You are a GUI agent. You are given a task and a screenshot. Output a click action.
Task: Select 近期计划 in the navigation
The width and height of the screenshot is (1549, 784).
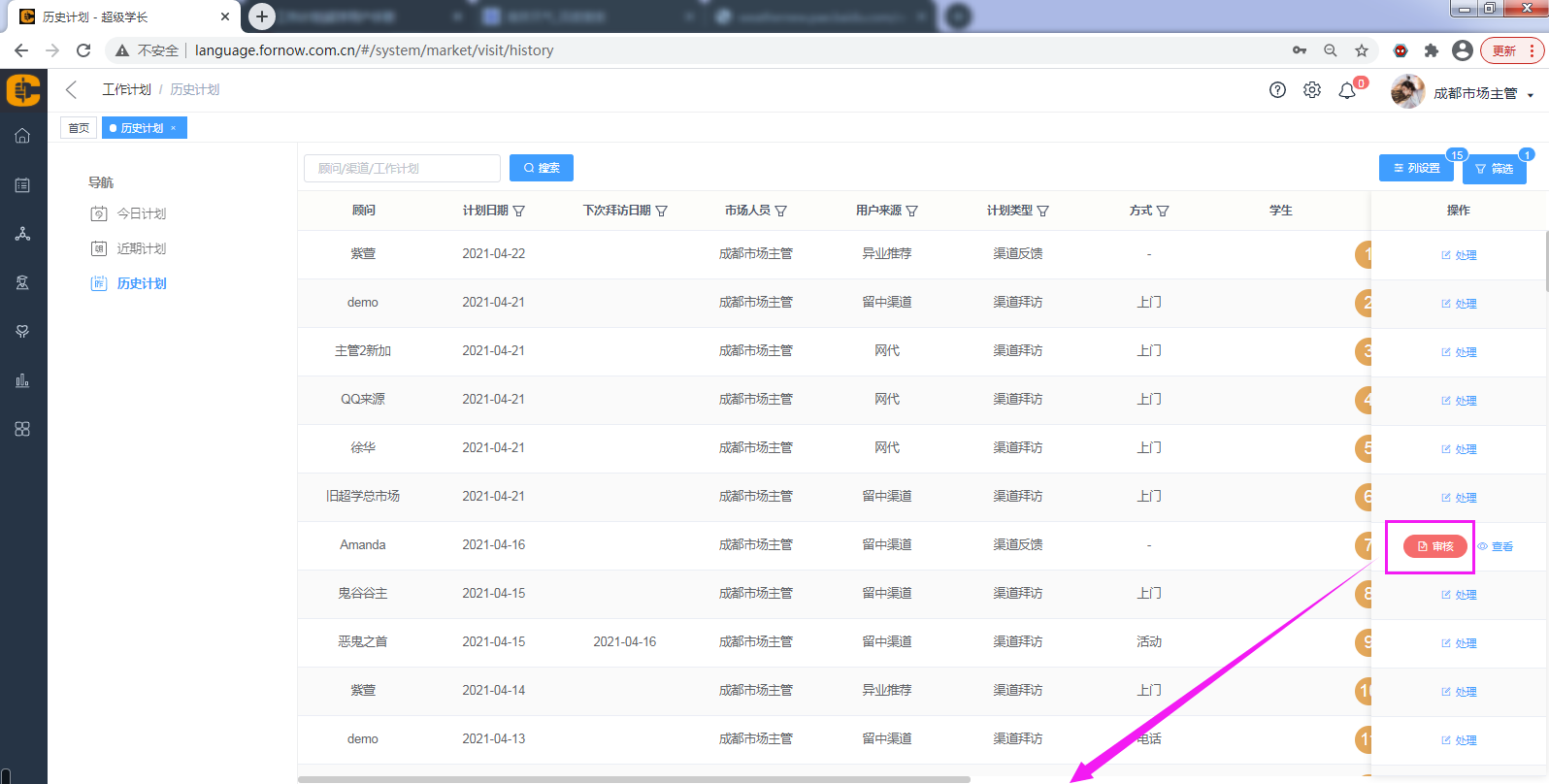point(141,248)
